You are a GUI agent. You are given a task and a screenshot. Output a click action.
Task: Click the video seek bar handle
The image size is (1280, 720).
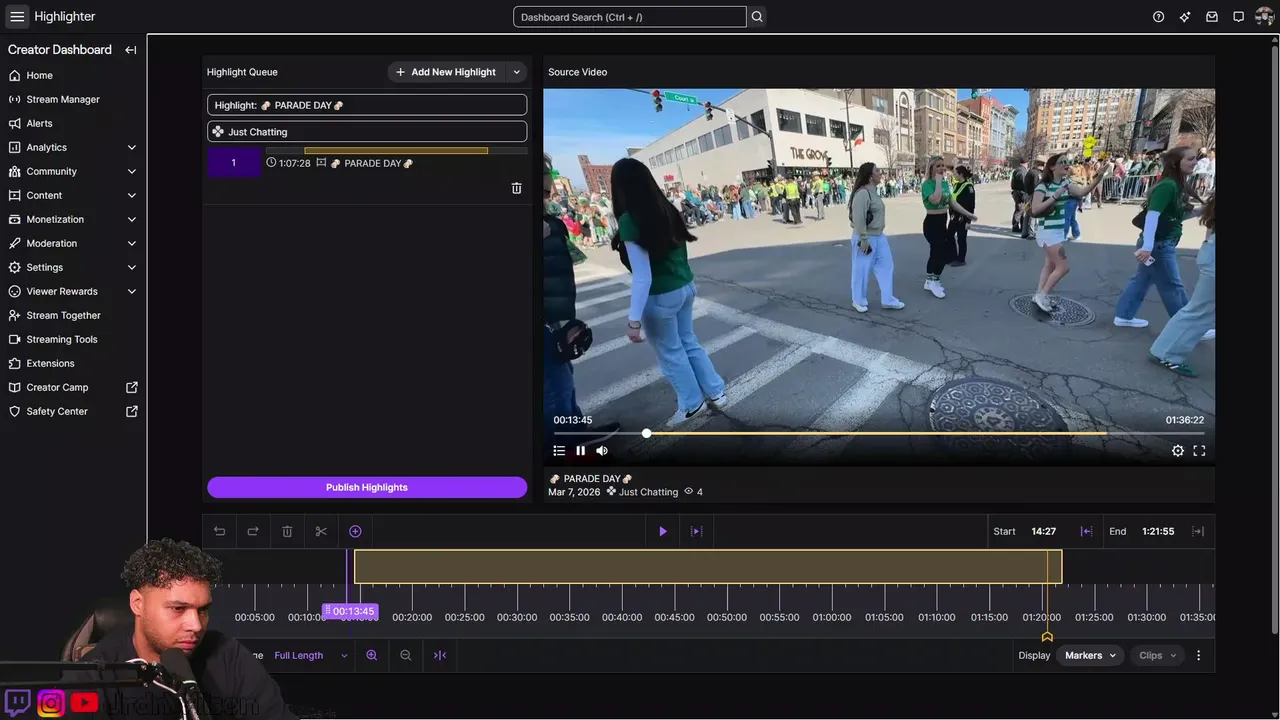tap(647, 433)
